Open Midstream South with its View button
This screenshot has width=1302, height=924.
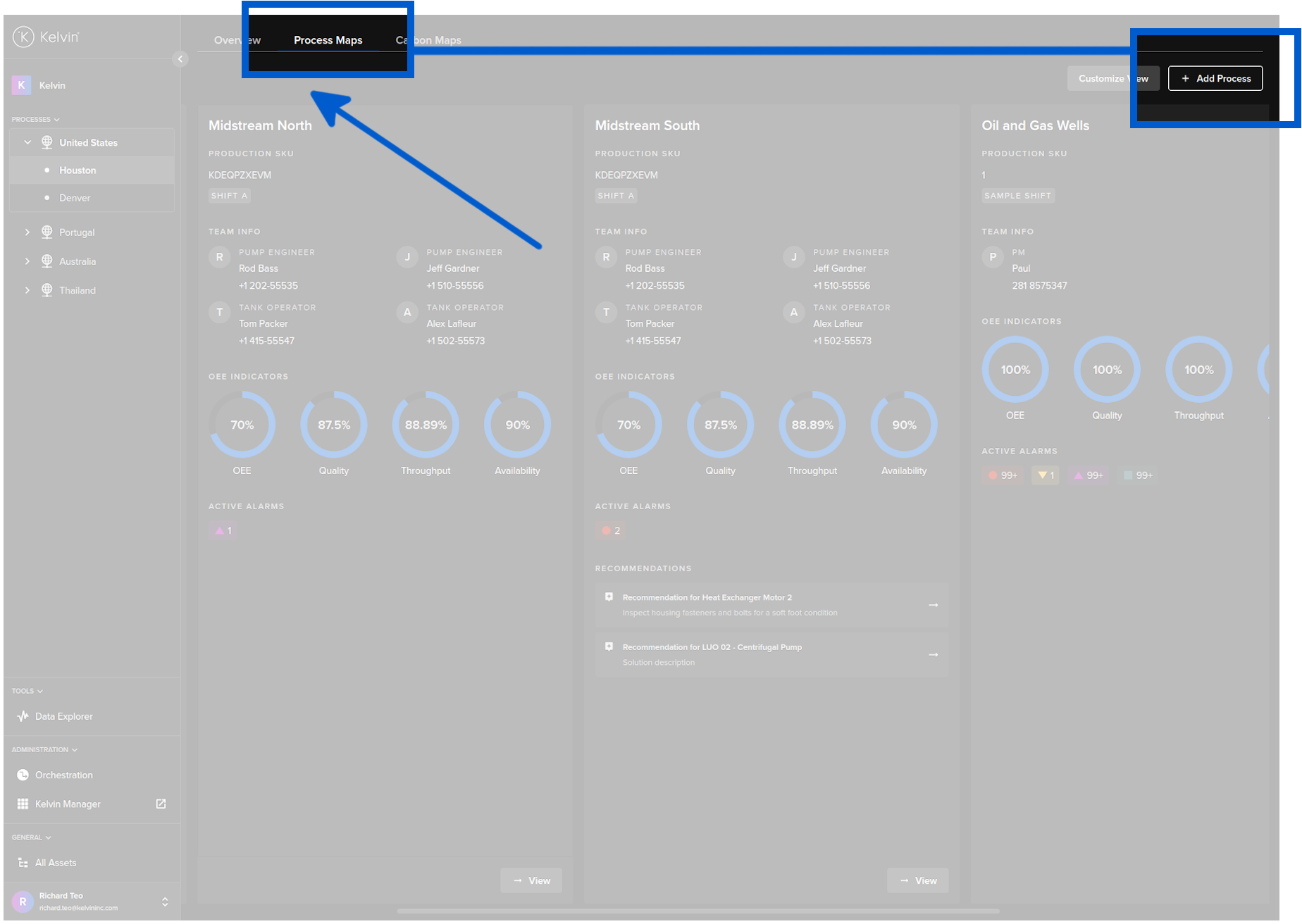(x=918, y=880)
